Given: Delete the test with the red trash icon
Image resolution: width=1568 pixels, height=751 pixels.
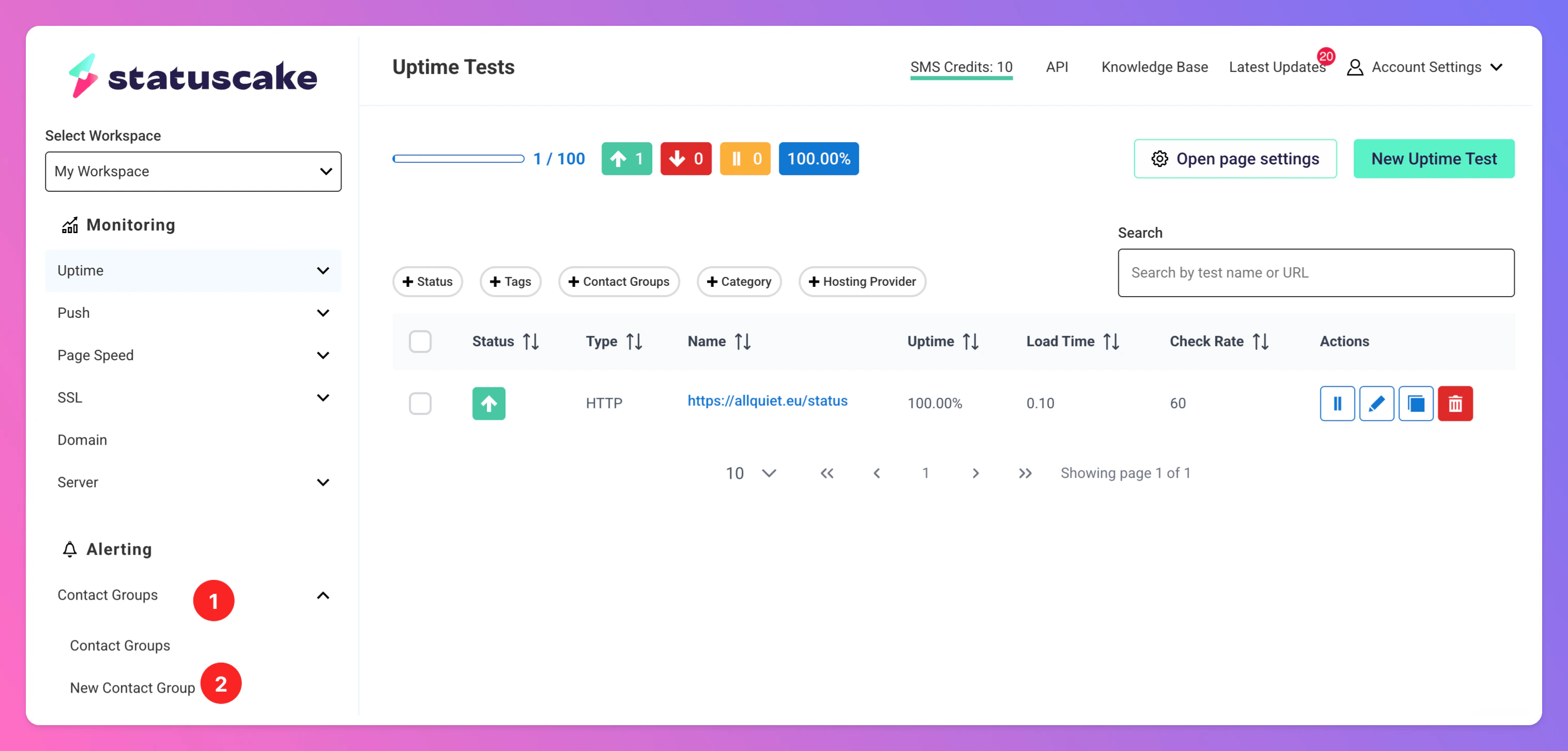Looking at the screenshot, I should pos(1455,403).
